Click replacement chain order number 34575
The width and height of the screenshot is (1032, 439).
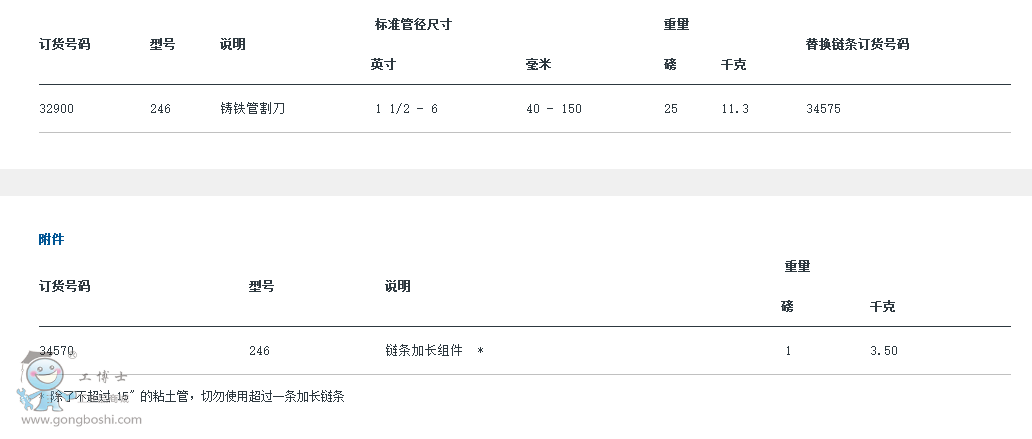tap(823, 109)
